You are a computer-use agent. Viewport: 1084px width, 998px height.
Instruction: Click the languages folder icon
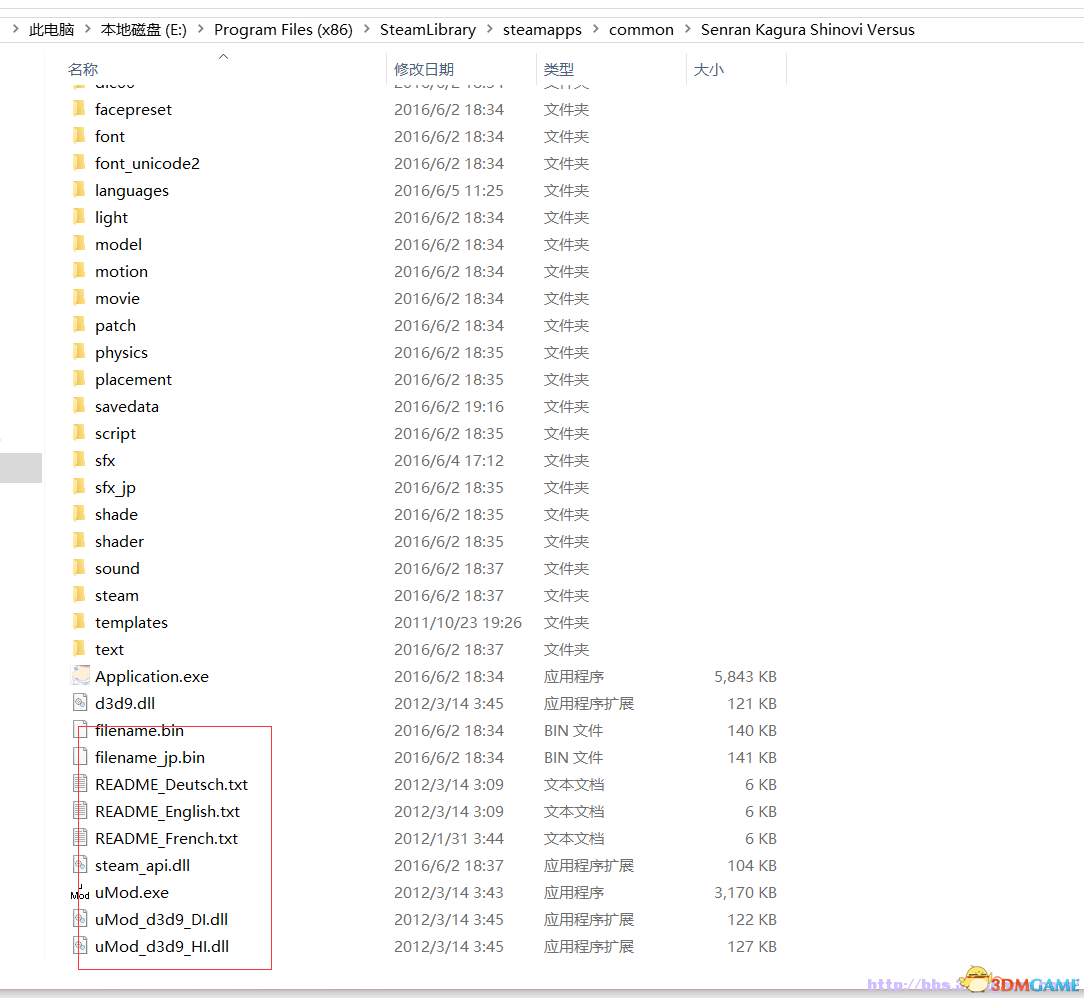[x=80, y=189]
